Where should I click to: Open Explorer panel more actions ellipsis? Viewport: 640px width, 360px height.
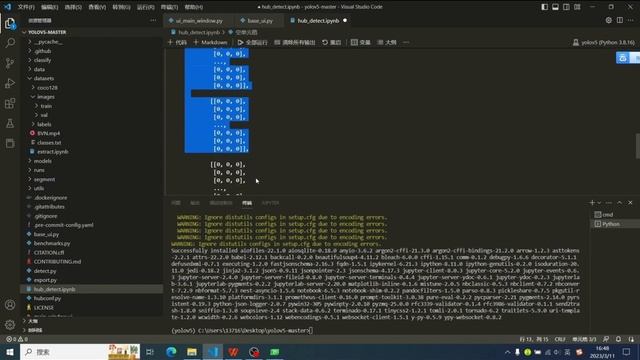point(153,20)
